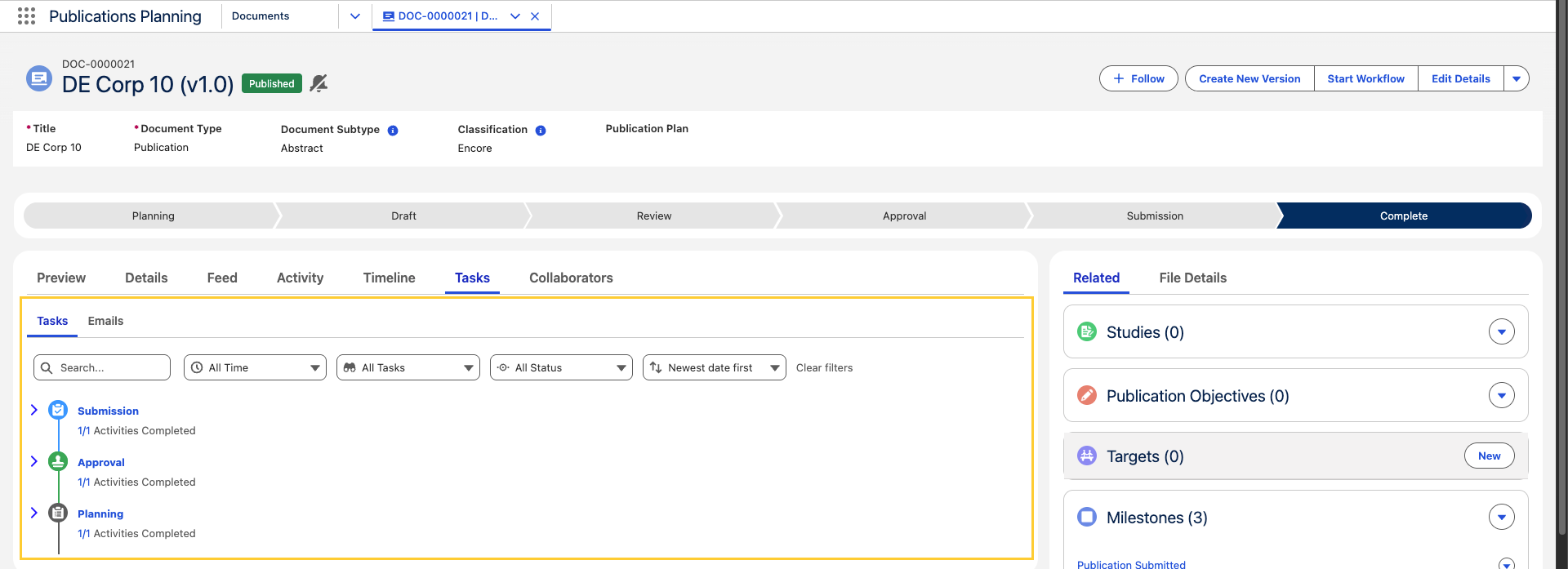The height and width of the screenshot is (569, 1568).
Task: Open the Publication Objectives card dropdown menu
Action: [x=1502, y=395]
